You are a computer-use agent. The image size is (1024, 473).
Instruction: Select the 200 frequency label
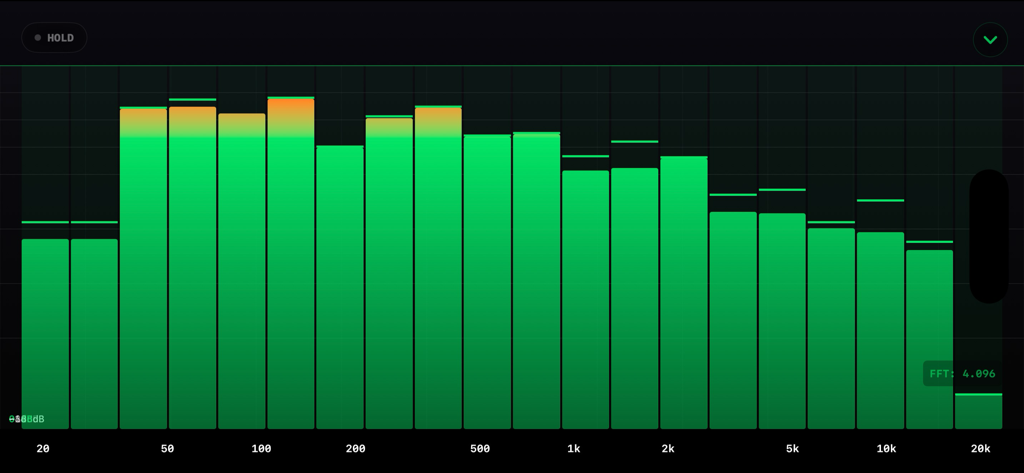point(355,449)
